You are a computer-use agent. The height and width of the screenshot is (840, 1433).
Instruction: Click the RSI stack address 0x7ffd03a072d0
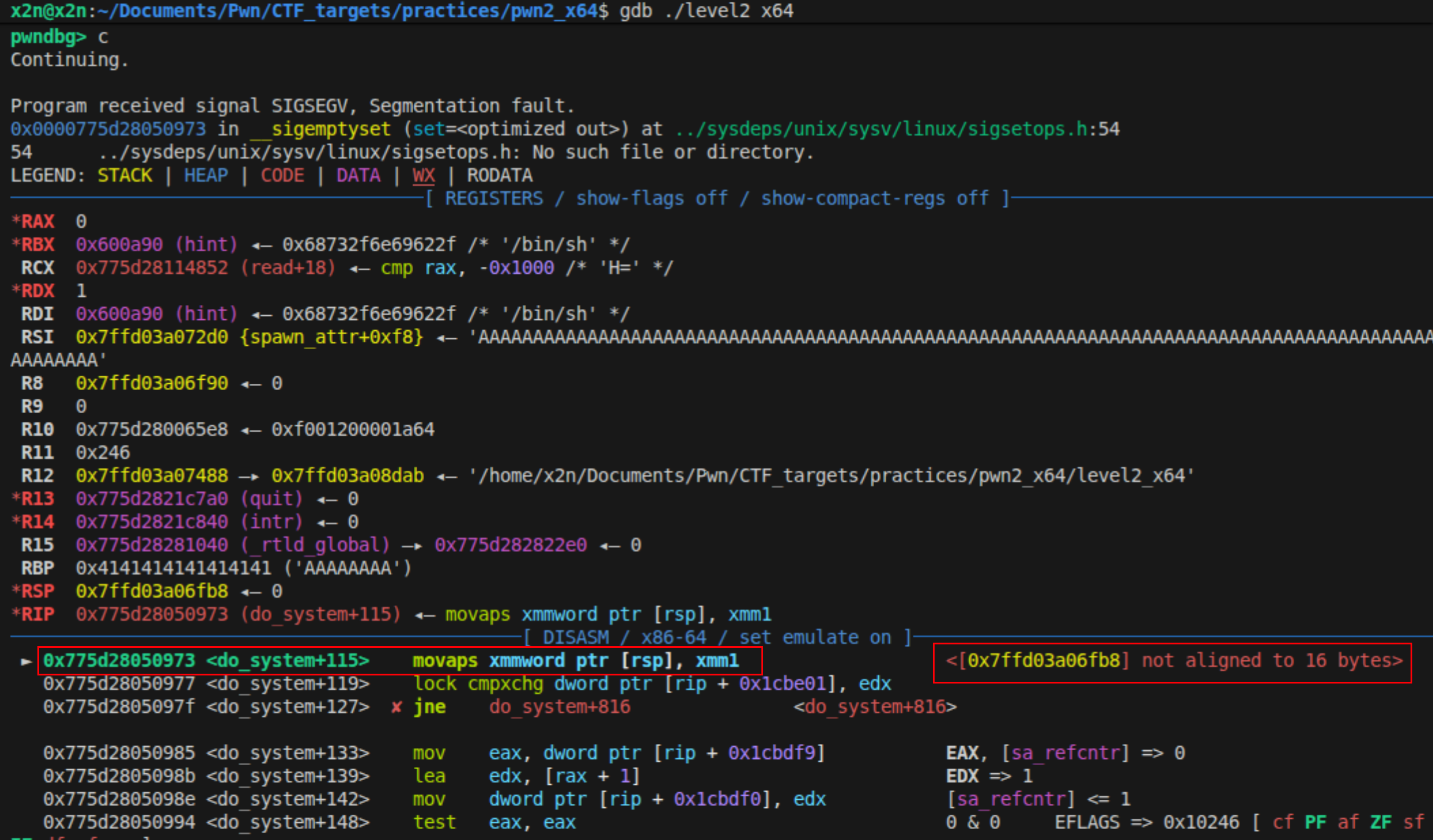tap(152, 337)
